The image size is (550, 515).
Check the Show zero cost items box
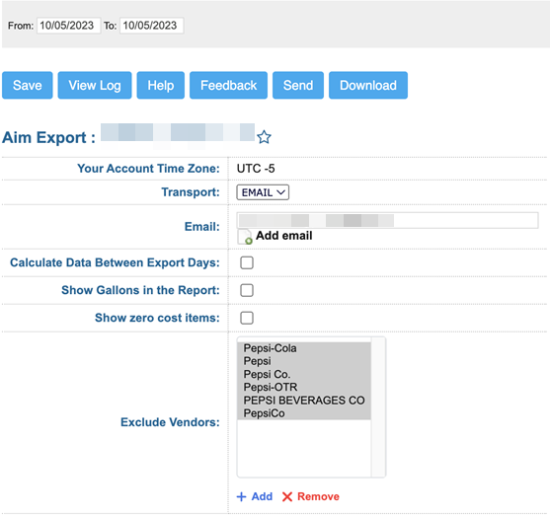coord(247,318)
